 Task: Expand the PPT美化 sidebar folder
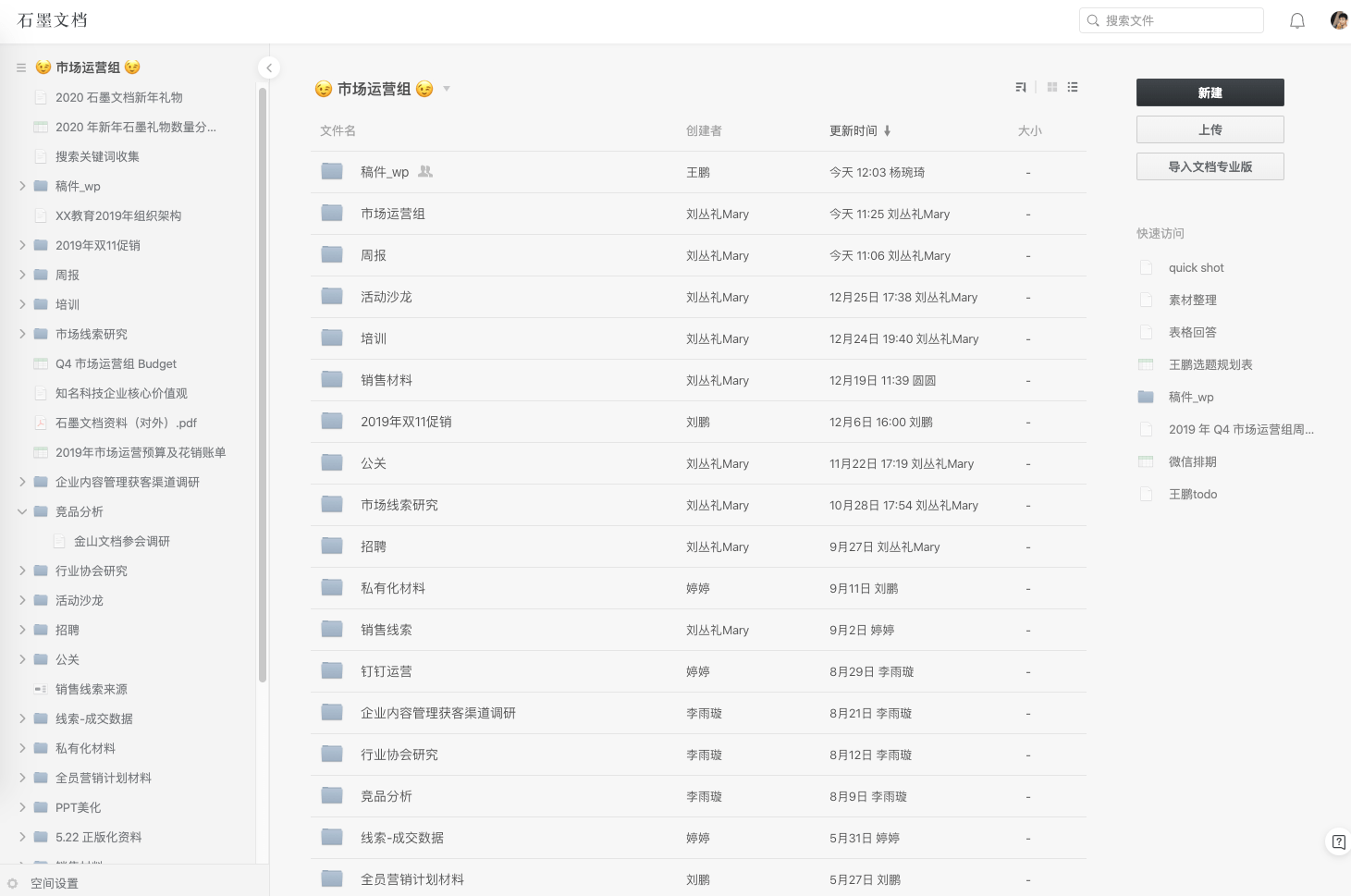22,807
